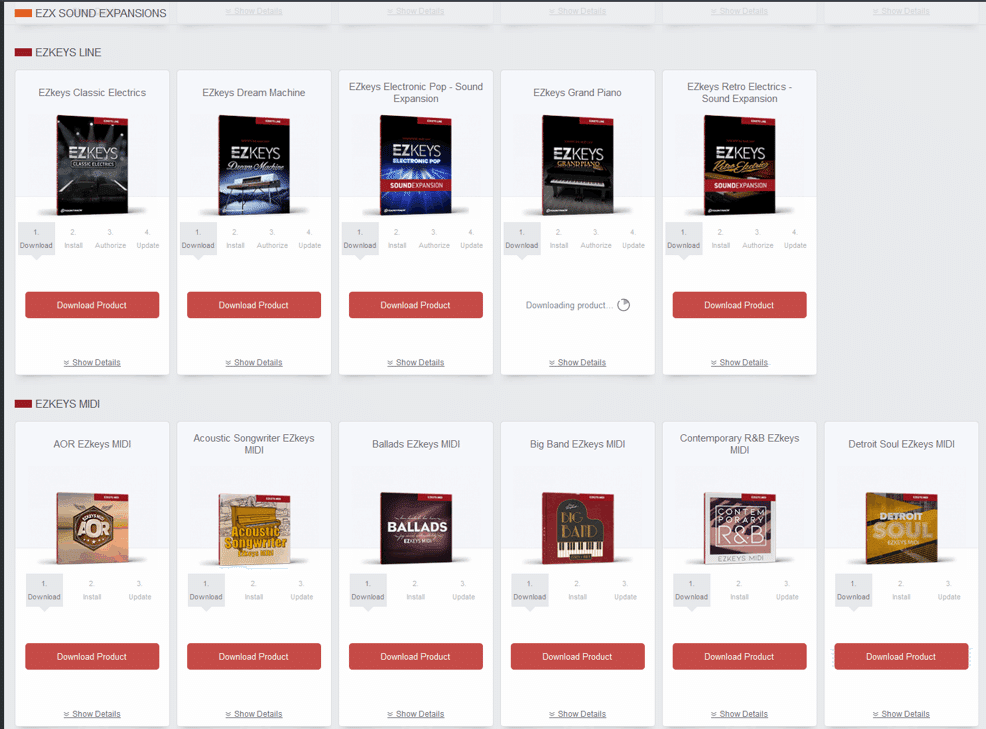The width and height of the screenshot is (986, 729).
Task: Click the spinner beside Downloading product
Action: click(x=624, y=305)
